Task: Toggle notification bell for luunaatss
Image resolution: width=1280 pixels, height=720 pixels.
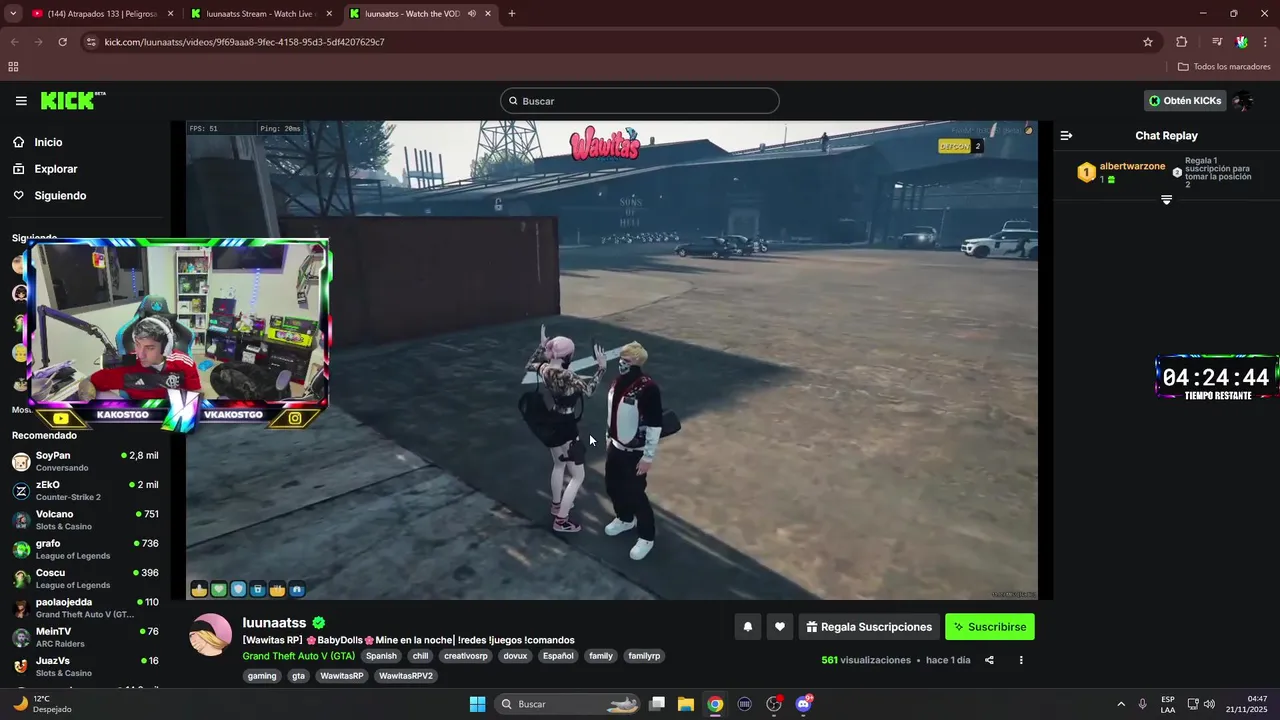Action: click(747, 627)
